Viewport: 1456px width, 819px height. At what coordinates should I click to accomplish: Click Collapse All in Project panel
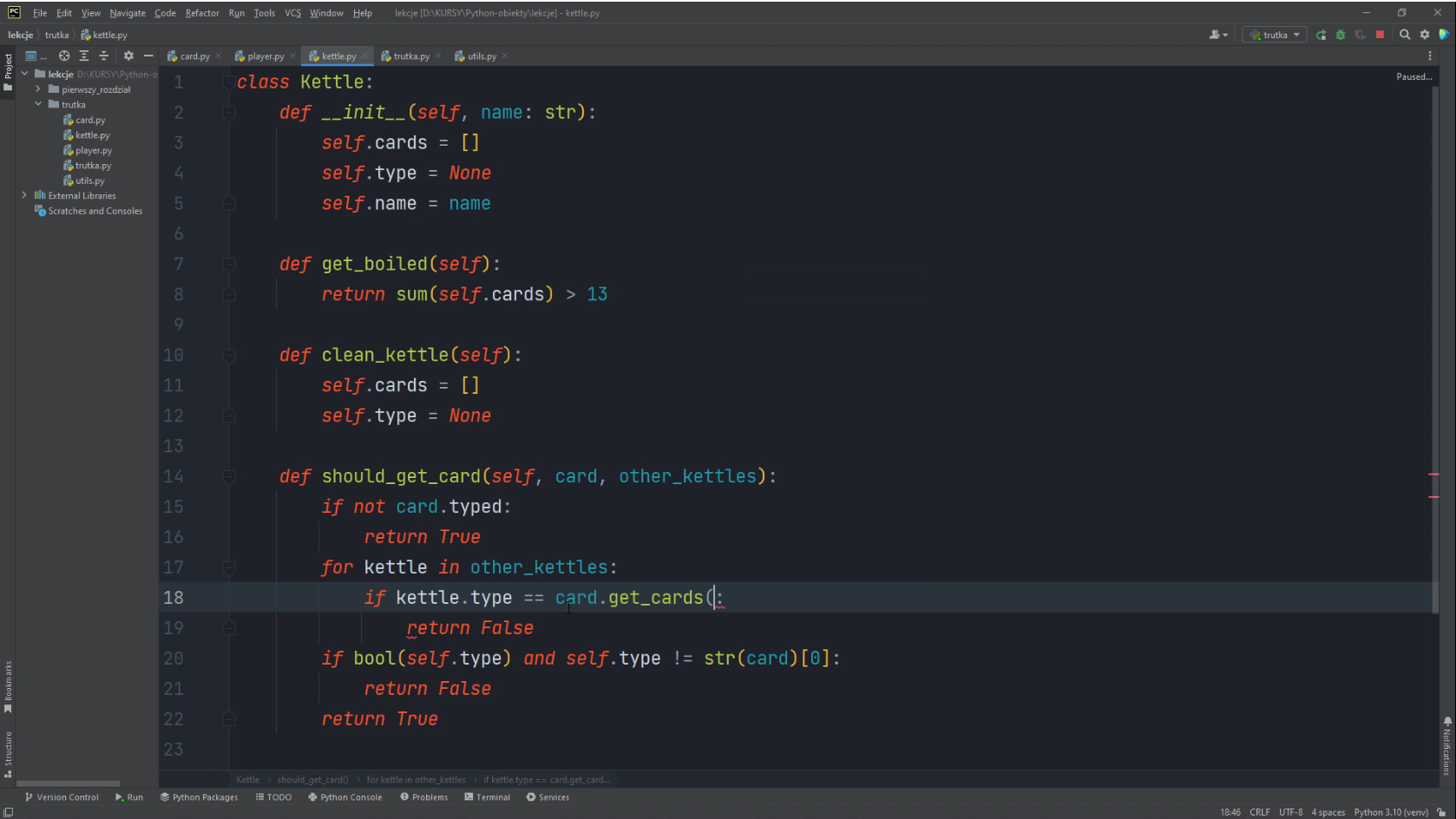[x=103, y=56]
